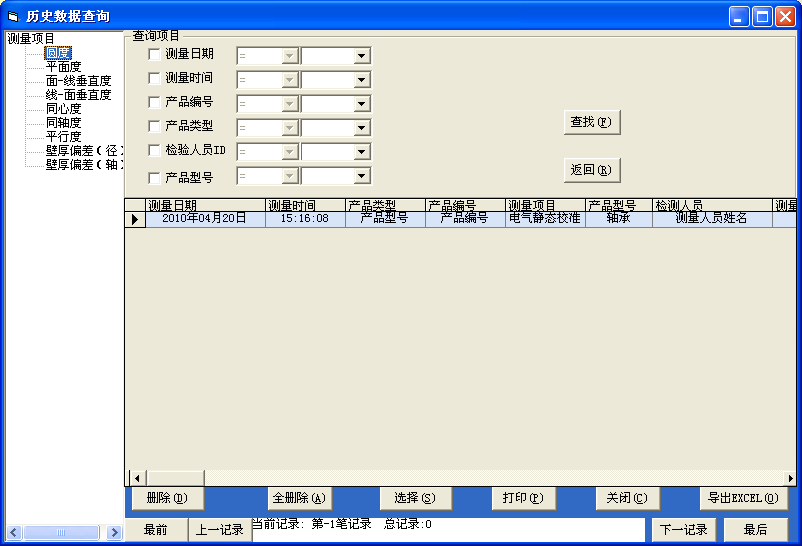The width and height of the screenshot is (802, 546).
Task: Toggle the 产品编号 checkbox
Action: tap(154, 103)
